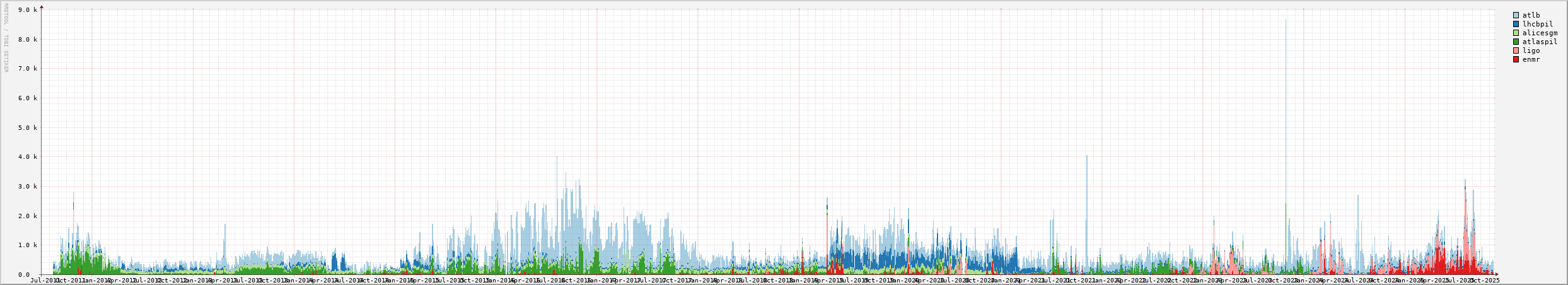The image size is (1568, 285).
Task: Click the red arrow ending the X-axis
Action: point(1497,274)
